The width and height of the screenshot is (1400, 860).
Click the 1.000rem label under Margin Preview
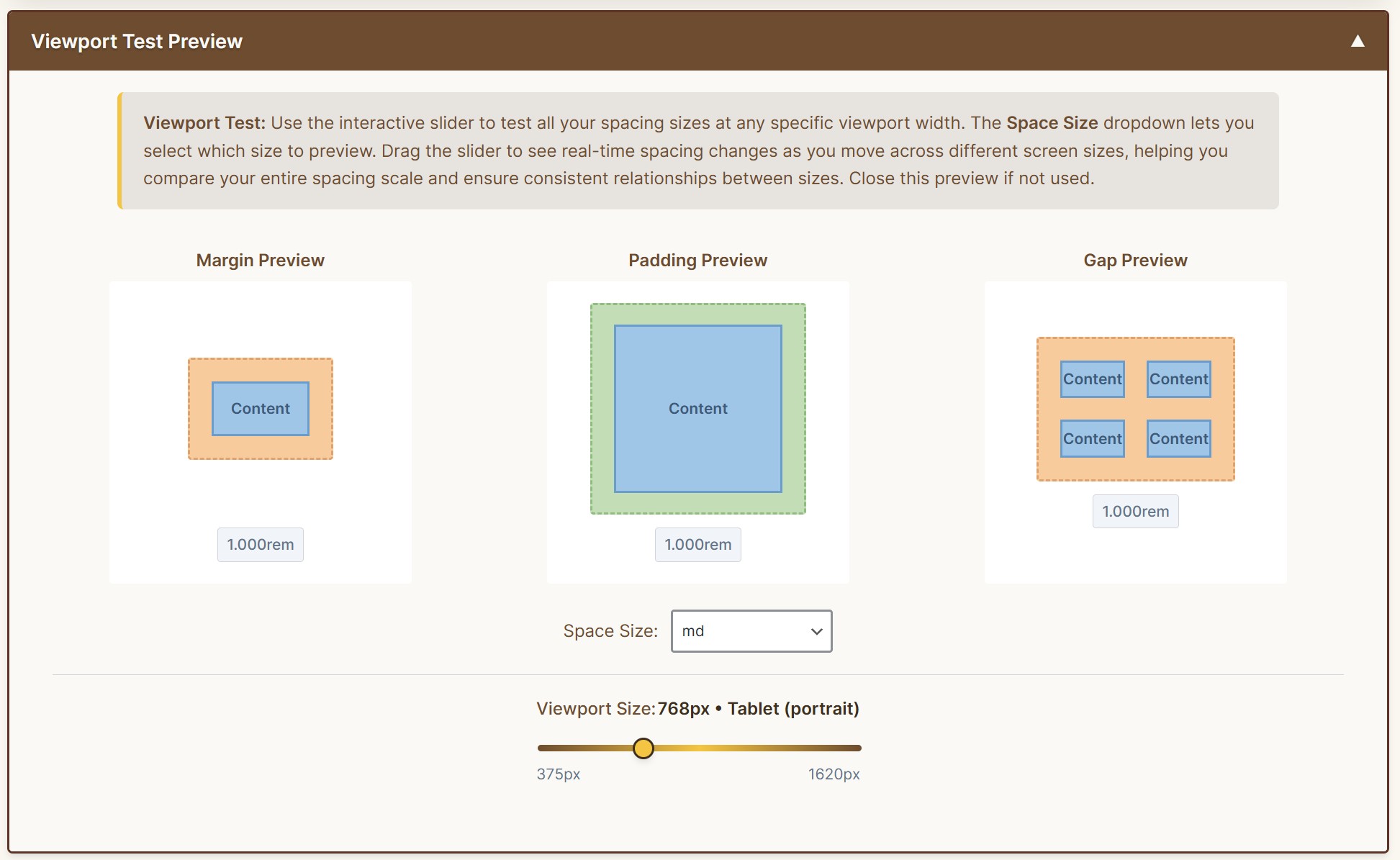click(x=260, y=545)
